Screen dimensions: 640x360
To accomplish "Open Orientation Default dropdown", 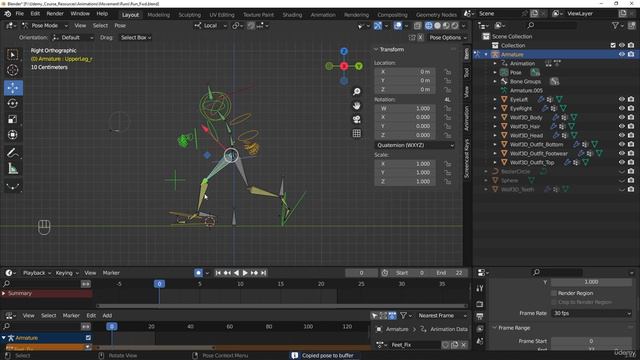I will pyautogui.click(x=73, y=38).
